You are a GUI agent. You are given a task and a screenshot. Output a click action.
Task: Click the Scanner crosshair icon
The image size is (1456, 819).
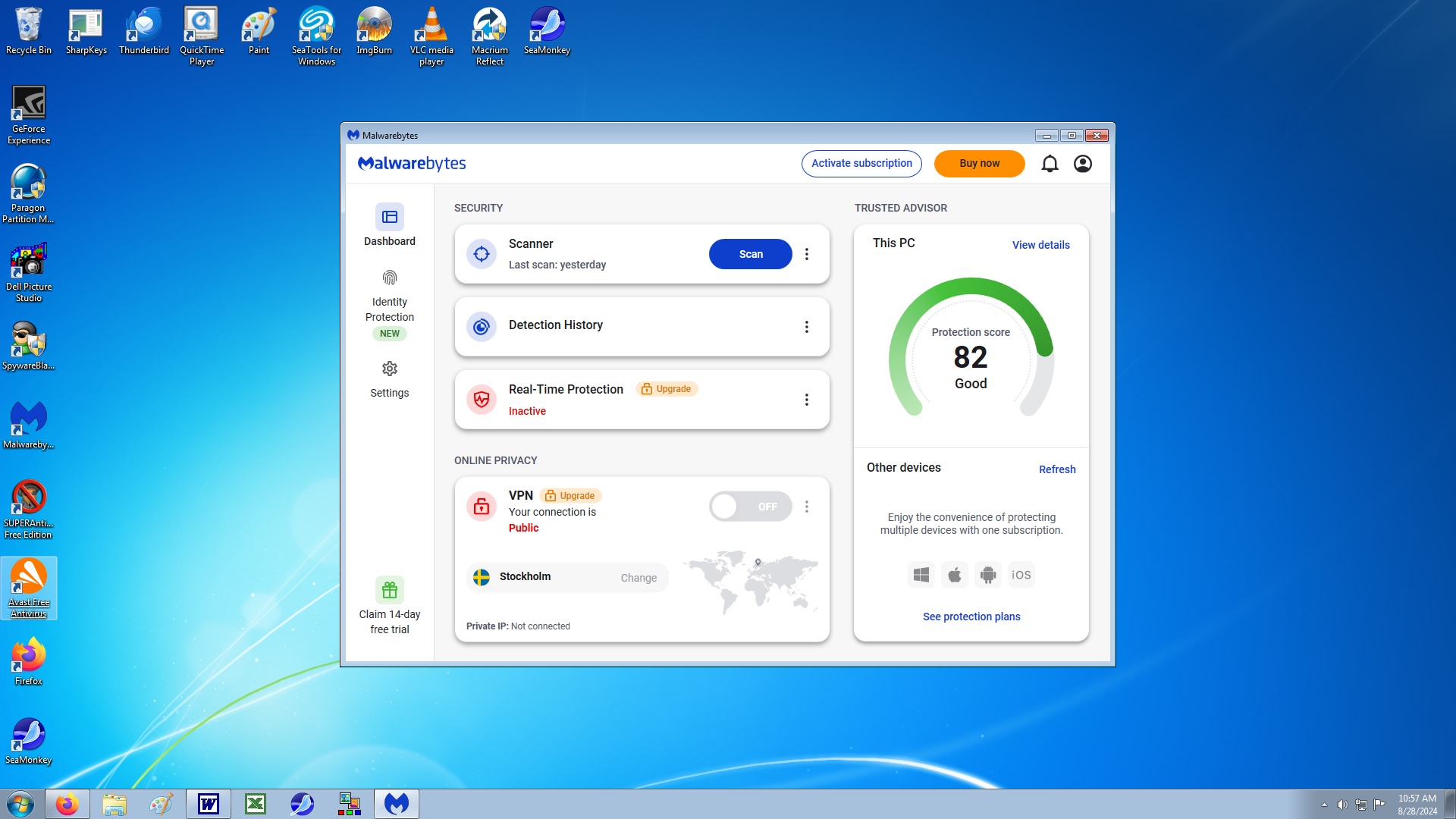pyautogui.click(x=482, y=254)
